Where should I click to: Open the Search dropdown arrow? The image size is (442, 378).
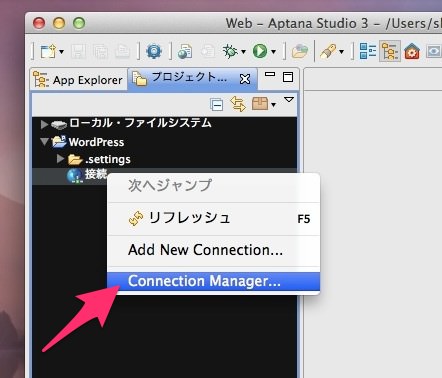tap(341, 52)
